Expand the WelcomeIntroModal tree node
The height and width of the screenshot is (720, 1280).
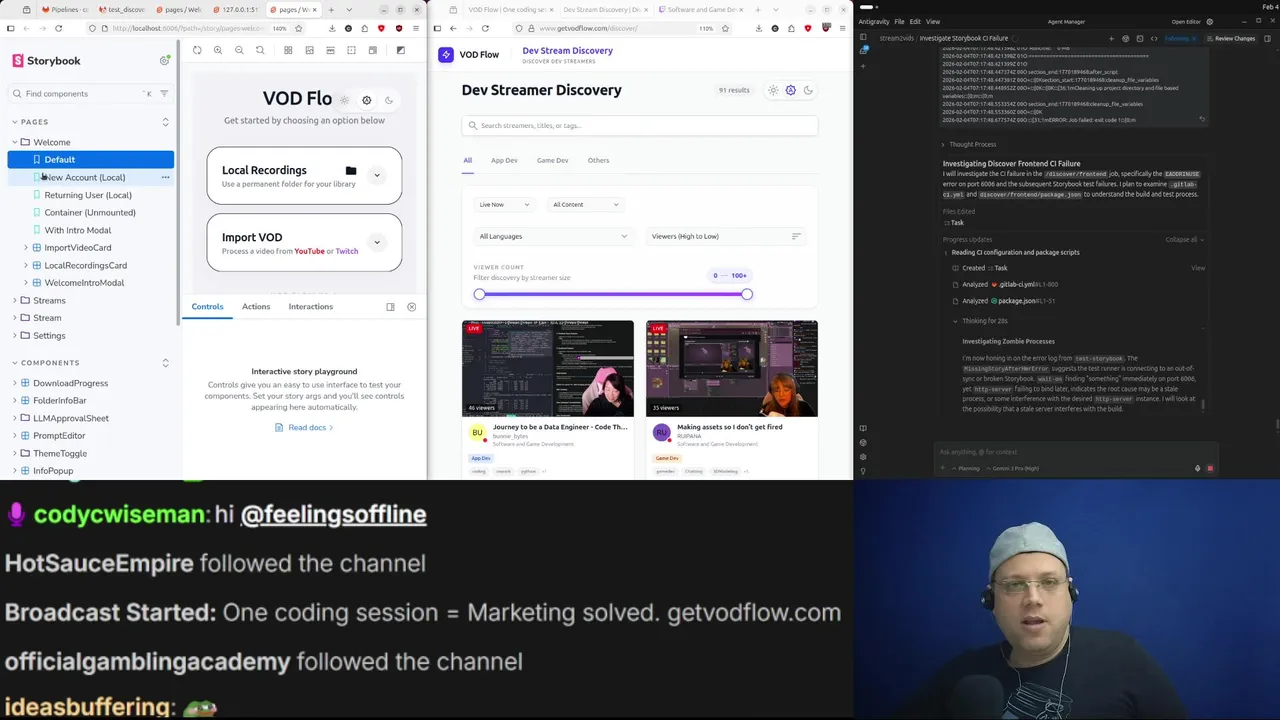tap(26, 283)
